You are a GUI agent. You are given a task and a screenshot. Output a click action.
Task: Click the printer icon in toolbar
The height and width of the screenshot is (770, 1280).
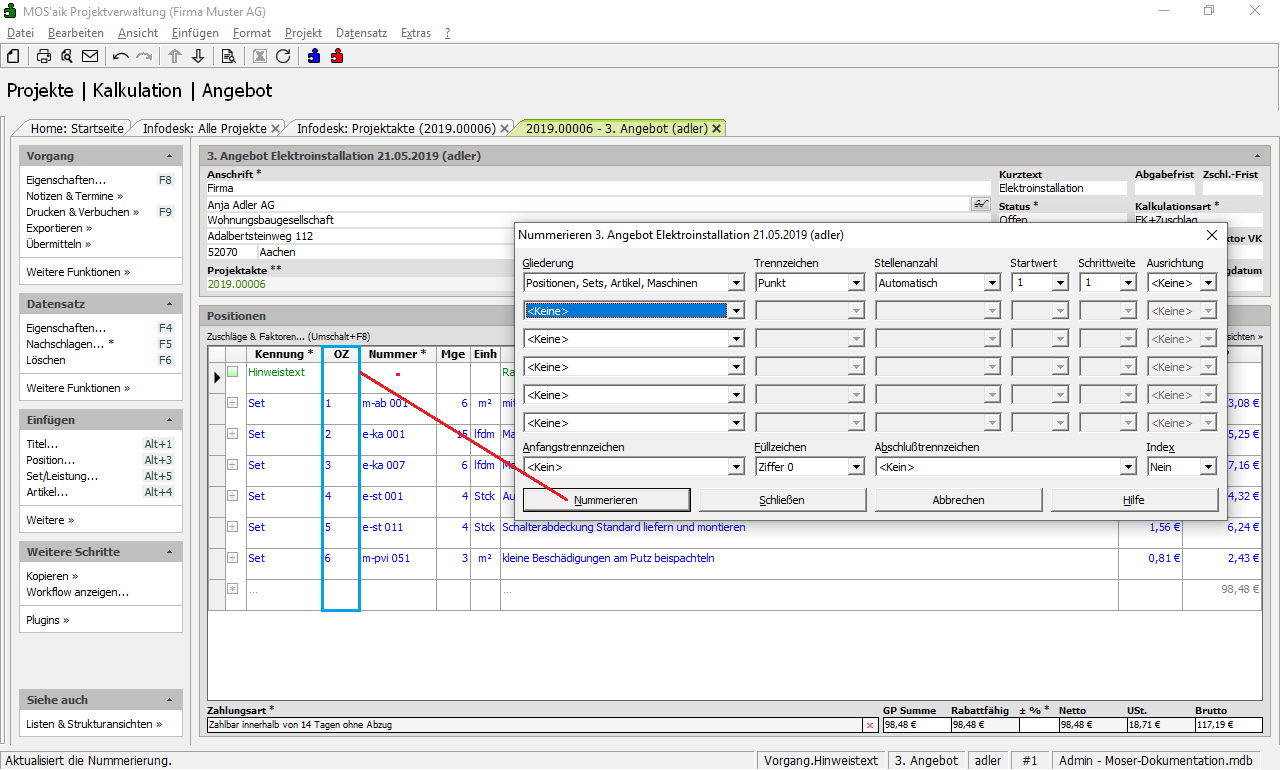point(44,56)
